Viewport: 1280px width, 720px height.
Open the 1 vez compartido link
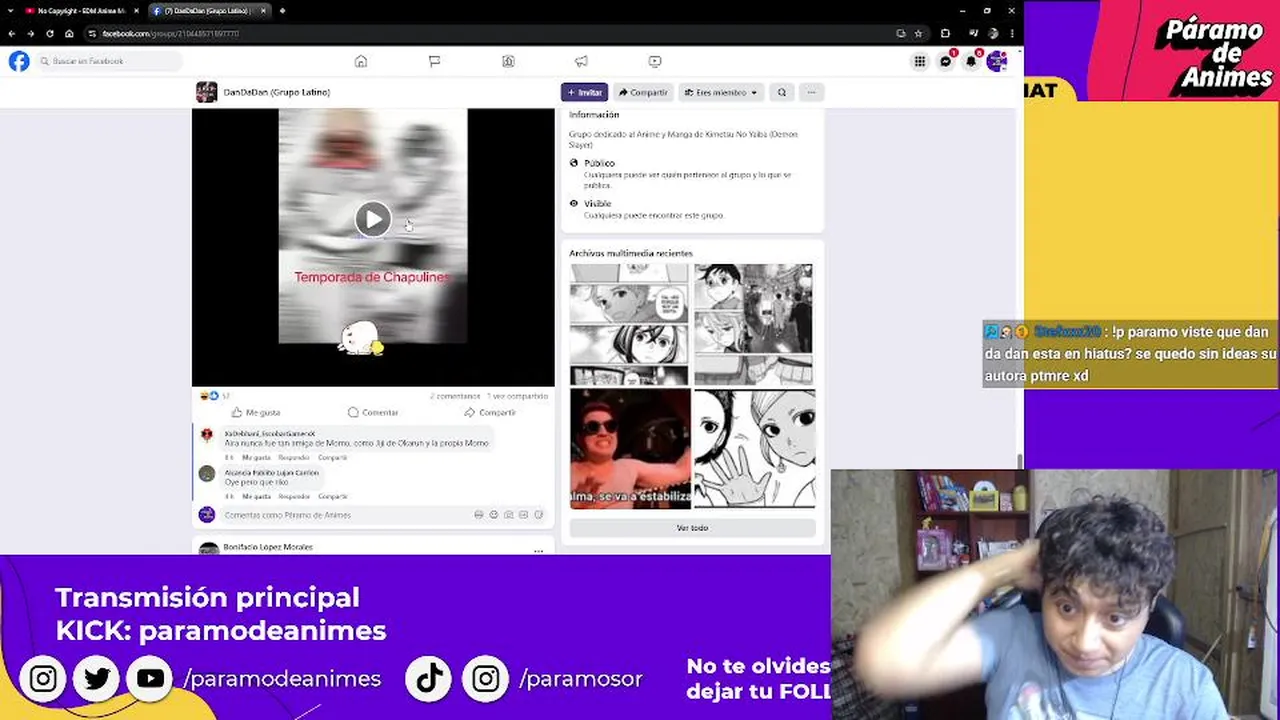[x=517, y=396]
